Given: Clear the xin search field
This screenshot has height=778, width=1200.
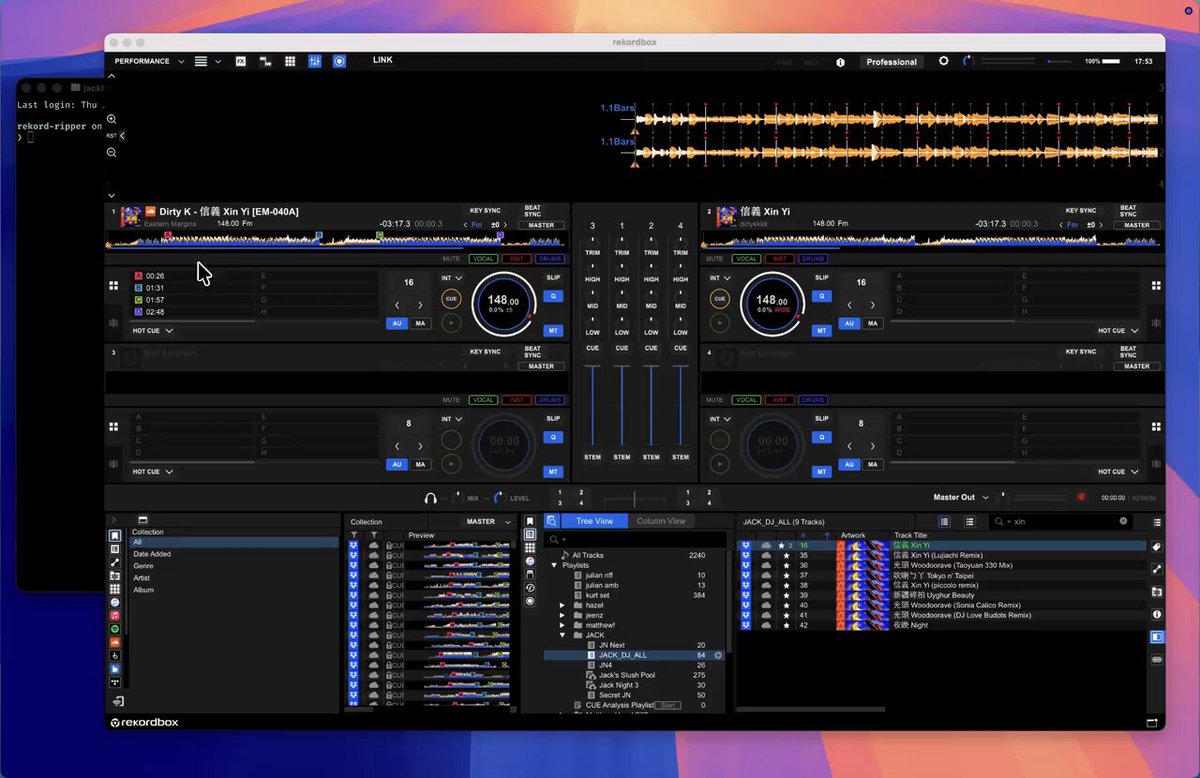Looking at the screenshot, I should [1123, 521].
